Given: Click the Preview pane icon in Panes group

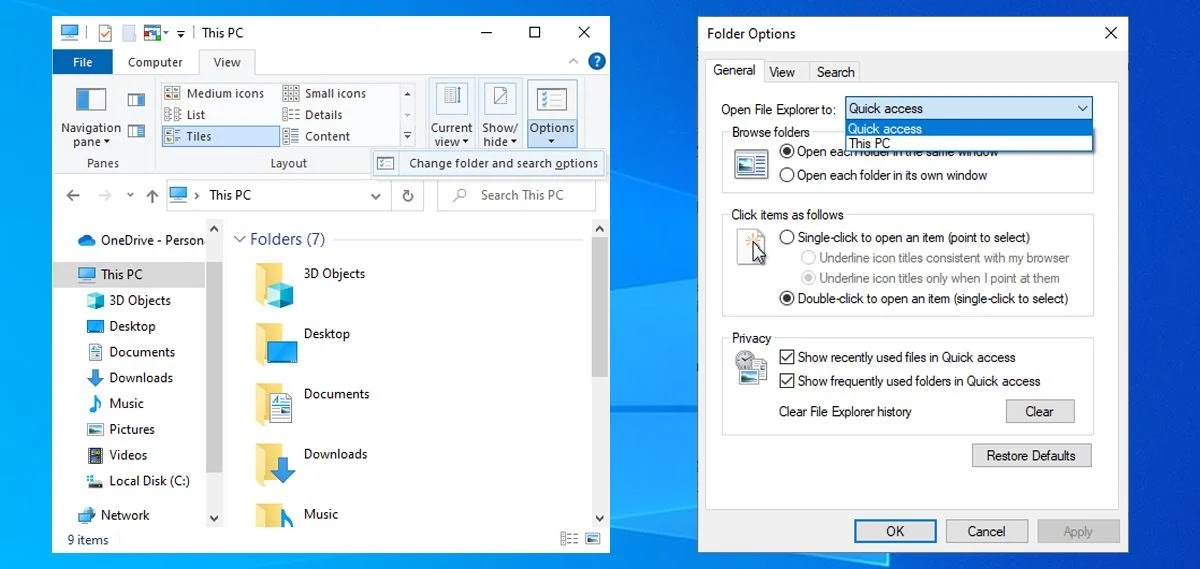Looking at the screenshot, I should pyautogui.click(x=136, y=100).
